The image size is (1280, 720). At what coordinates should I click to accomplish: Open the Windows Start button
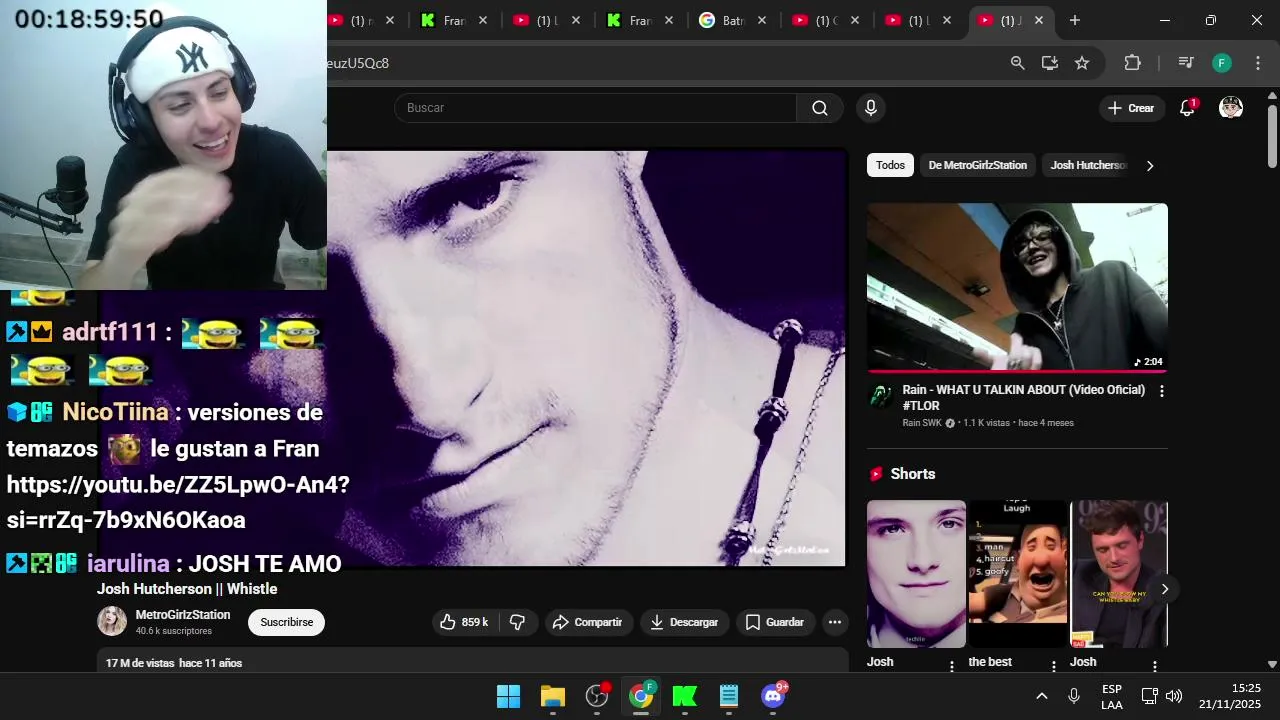(x=508, y=696)
